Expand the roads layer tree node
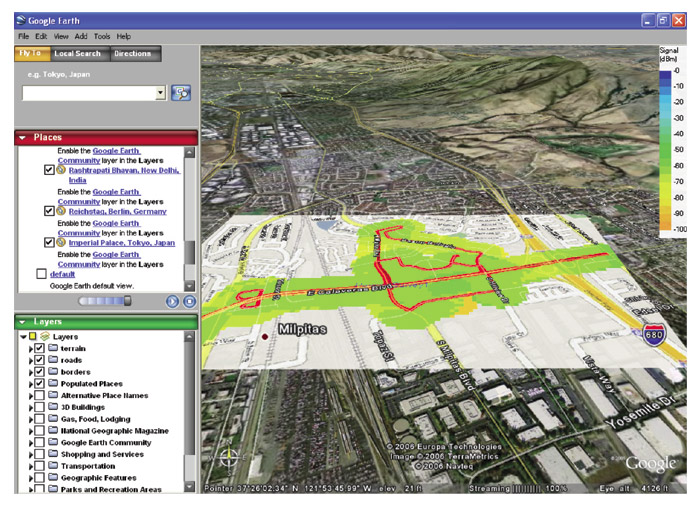 (31, 360)
